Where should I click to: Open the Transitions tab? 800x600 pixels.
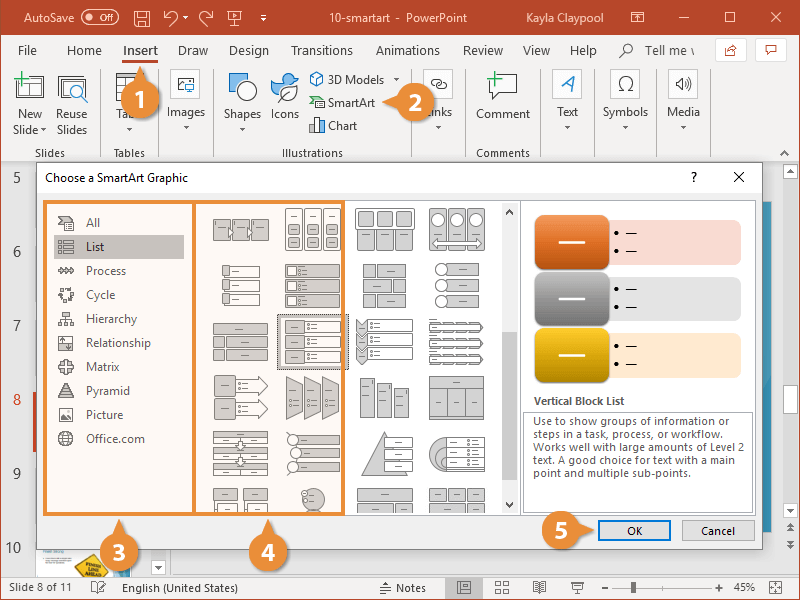pos(321,50)
